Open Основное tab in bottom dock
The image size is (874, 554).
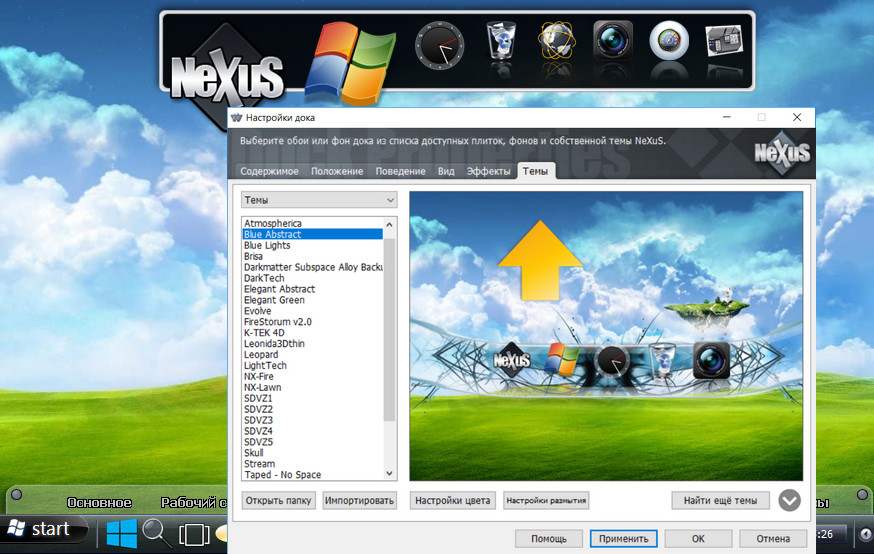(x=99, y=503)
